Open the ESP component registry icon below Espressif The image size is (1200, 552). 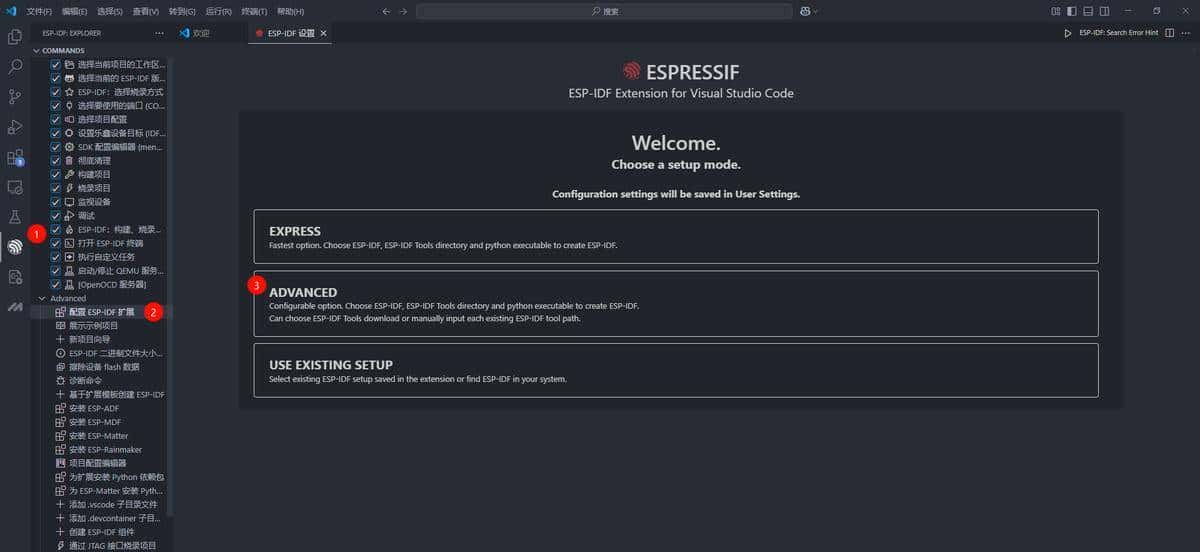15,277
